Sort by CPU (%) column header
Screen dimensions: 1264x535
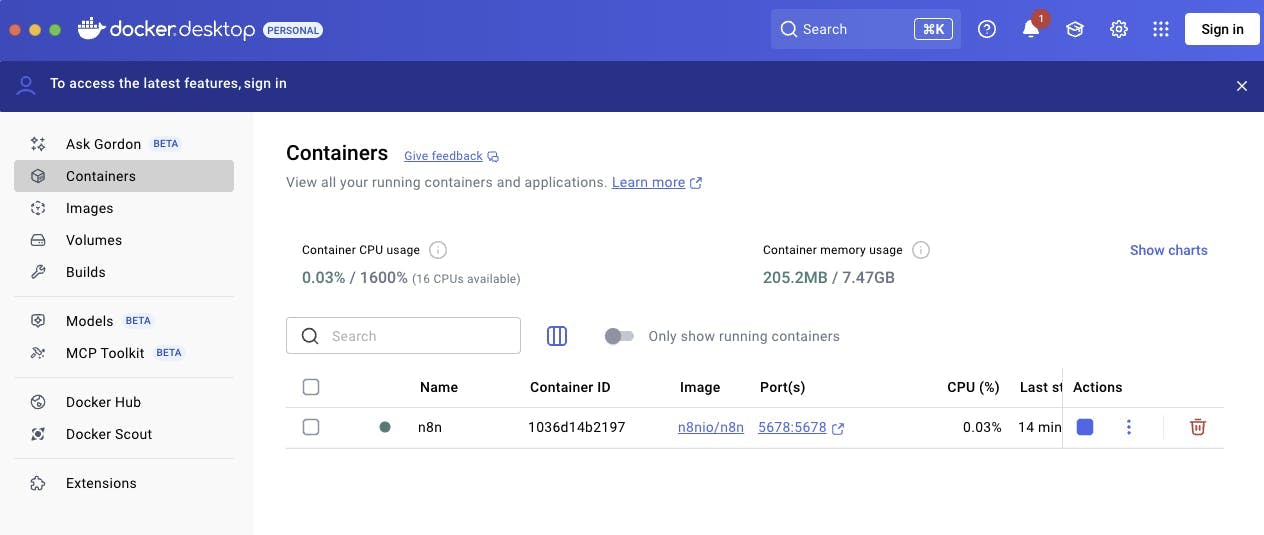[973, 387]
